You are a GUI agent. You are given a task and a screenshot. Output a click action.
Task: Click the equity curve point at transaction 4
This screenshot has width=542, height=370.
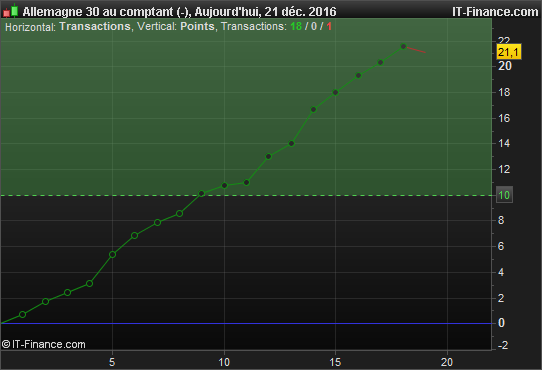pyautogui.click(x=90, y=284)
